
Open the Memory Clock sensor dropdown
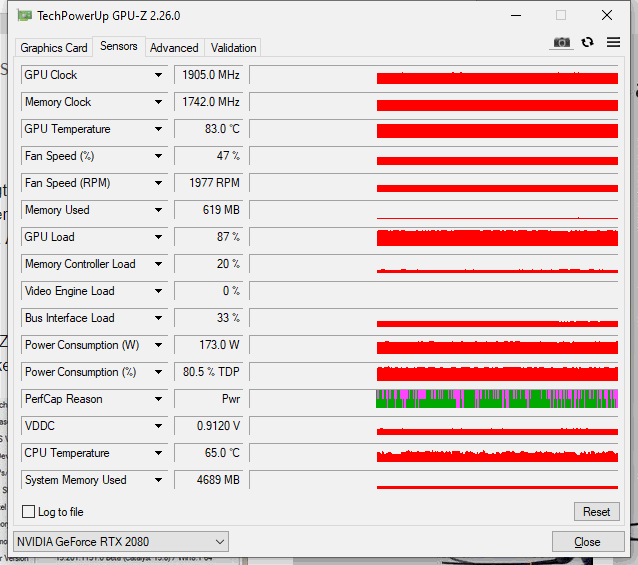pos(158,102)
